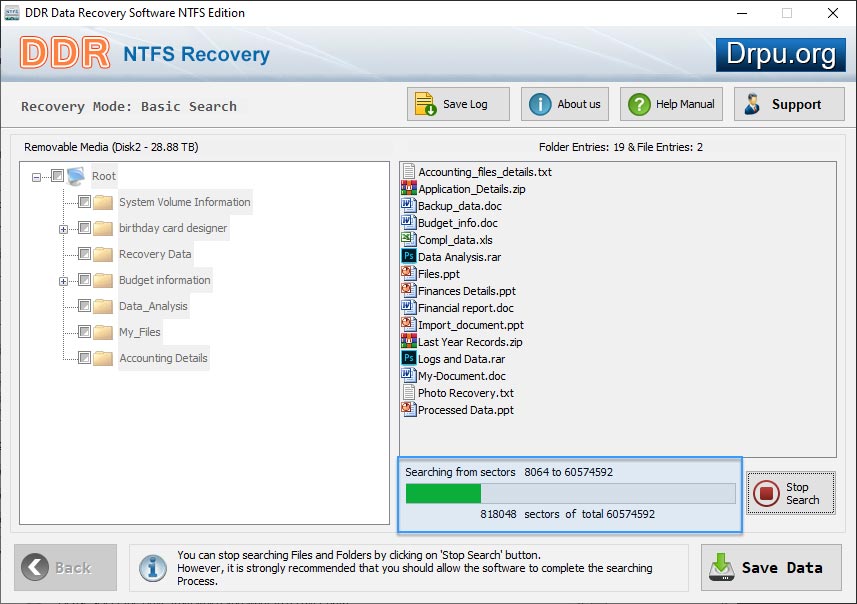857x604 pixels.
Task: Select the Accounting Details tree label
Action: pos(163,358)
